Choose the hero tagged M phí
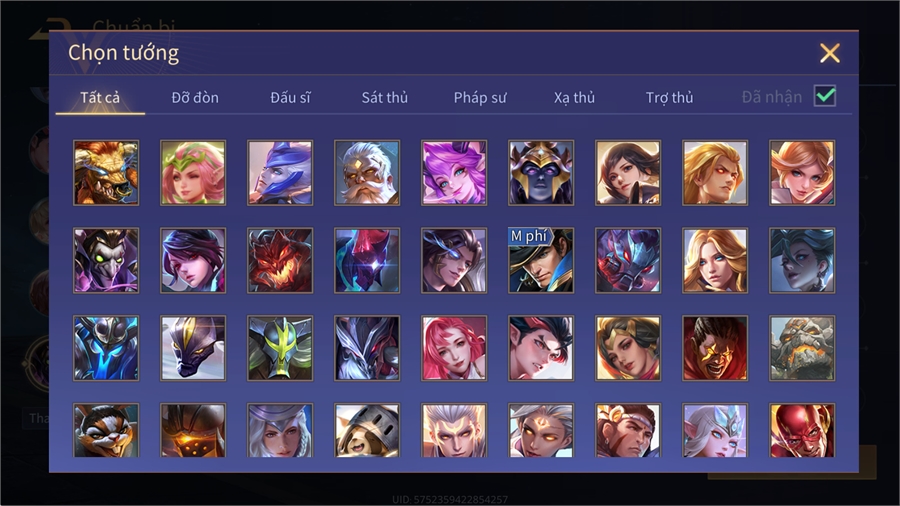 (541, 260)
